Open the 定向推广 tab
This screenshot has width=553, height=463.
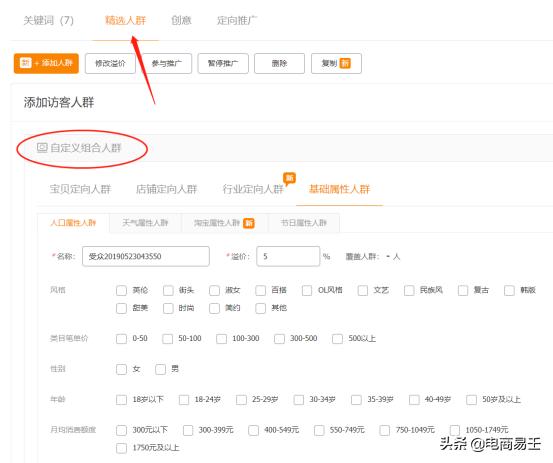click(x=237, y=20)
